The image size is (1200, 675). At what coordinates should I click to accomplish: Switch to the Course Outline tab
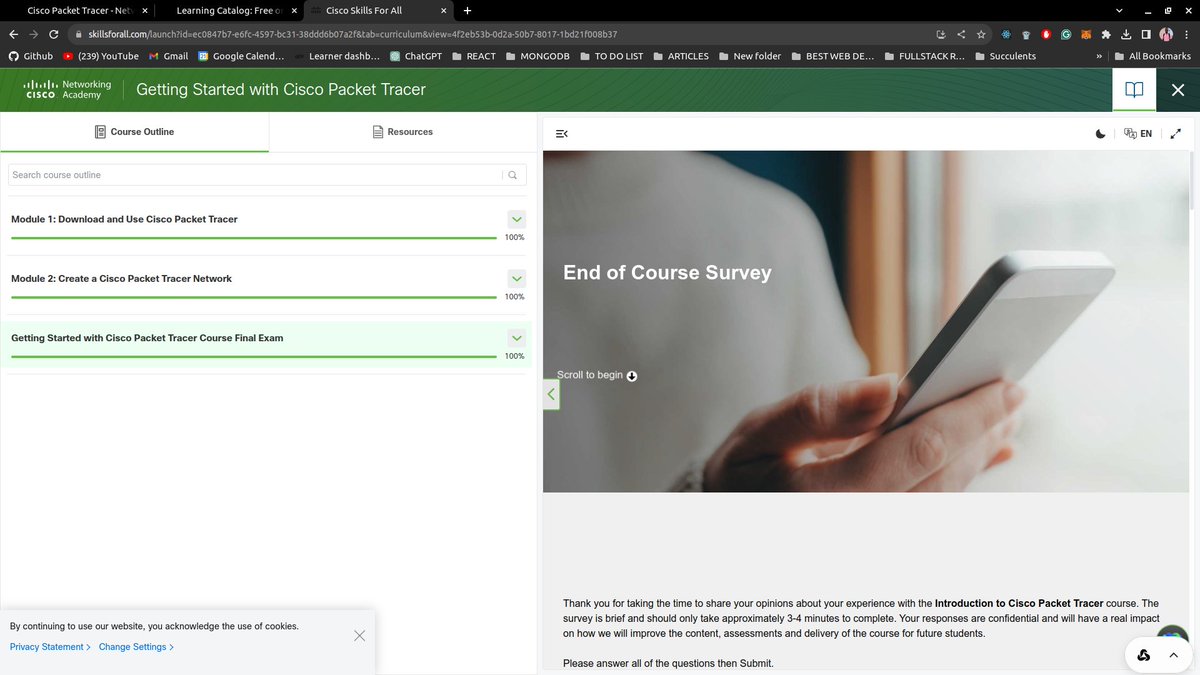[x=134, y=132]
